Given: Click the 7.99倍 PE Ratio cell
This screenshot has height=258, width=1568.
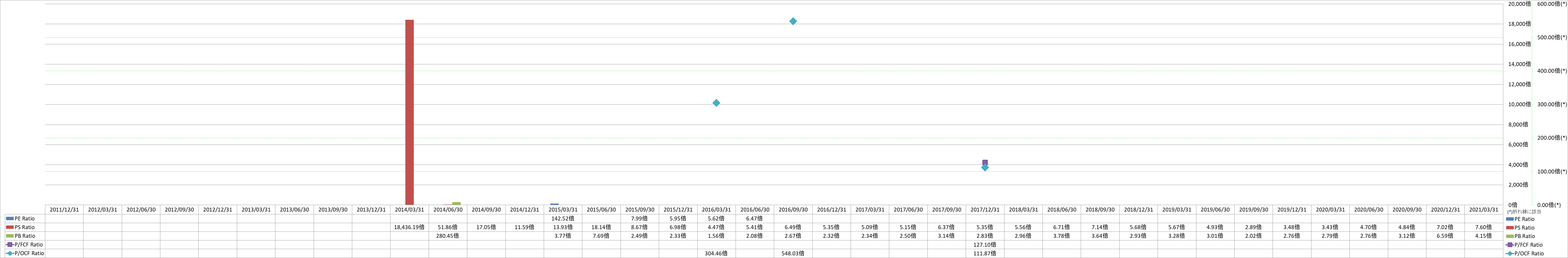Looking at the screenshot, I should 640,218.
